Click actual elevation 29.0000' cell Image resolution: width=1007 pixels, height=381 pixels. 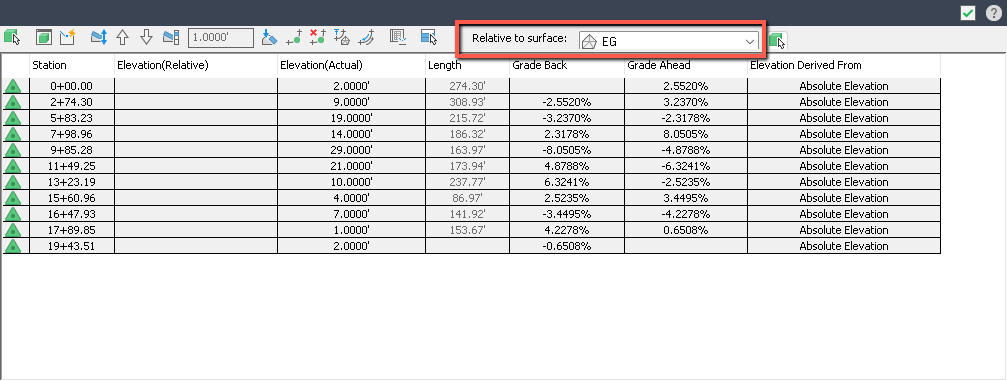coord(351,150)
